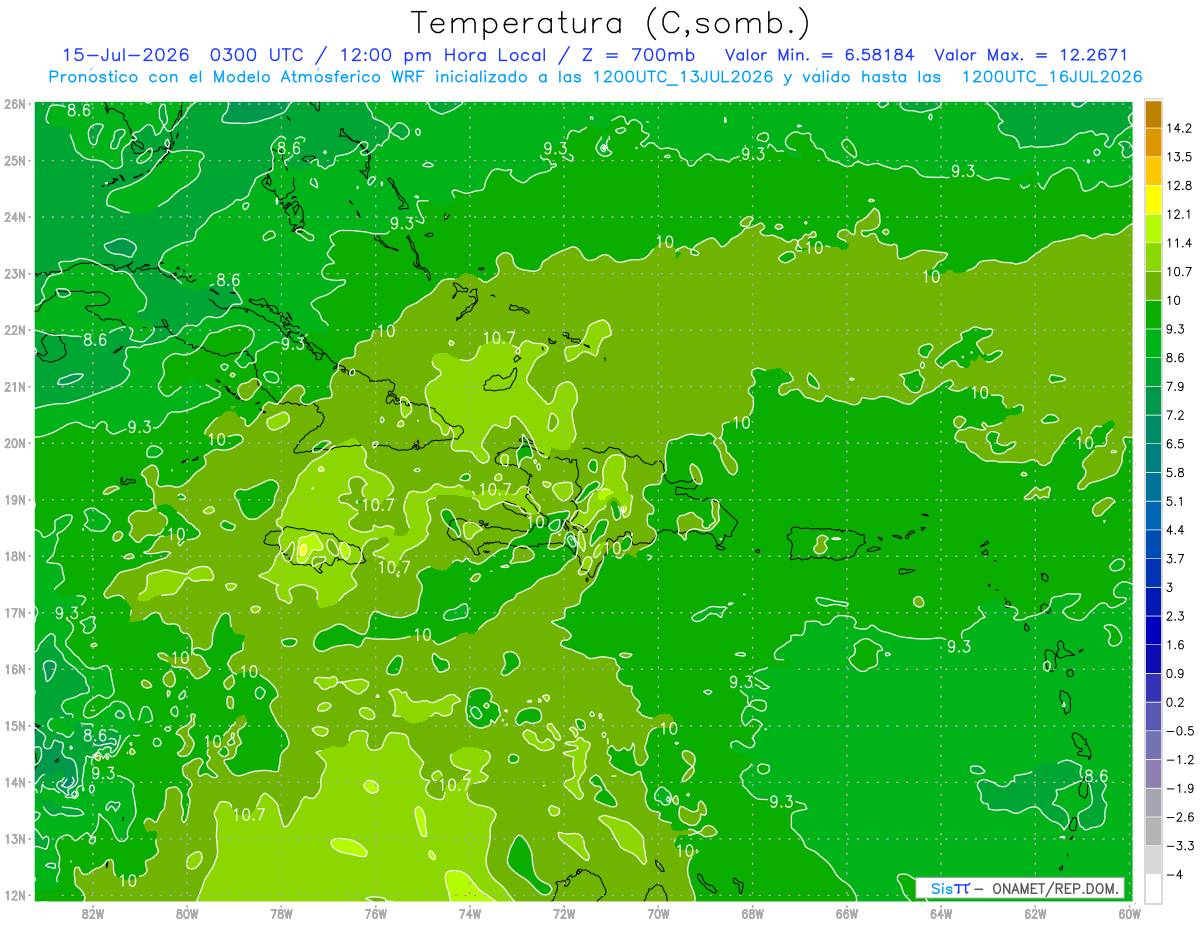Click the legend value '-2.6'

(1180, 817)
